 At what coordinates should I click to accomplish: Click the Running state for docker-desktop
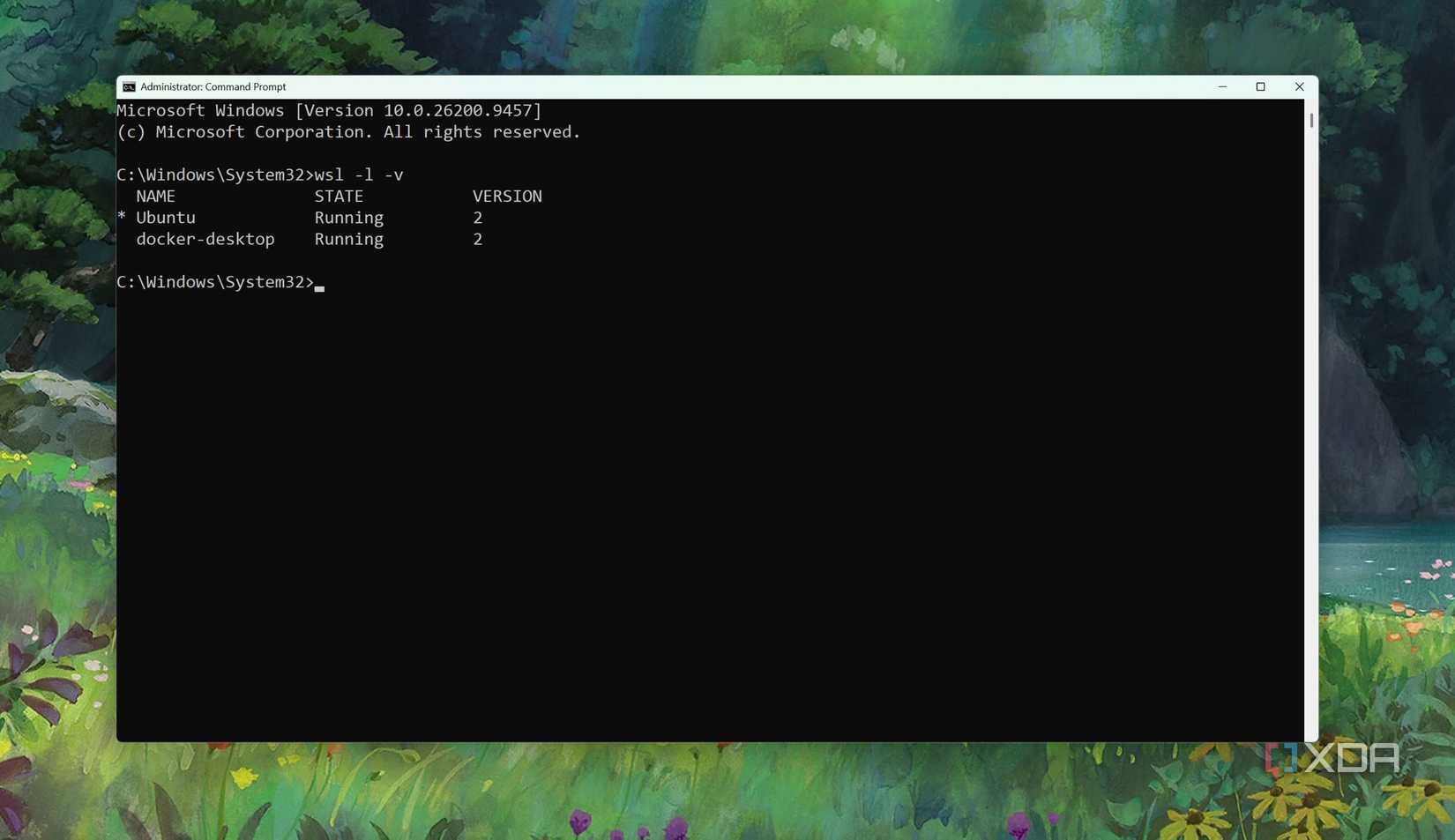(349, 240)
